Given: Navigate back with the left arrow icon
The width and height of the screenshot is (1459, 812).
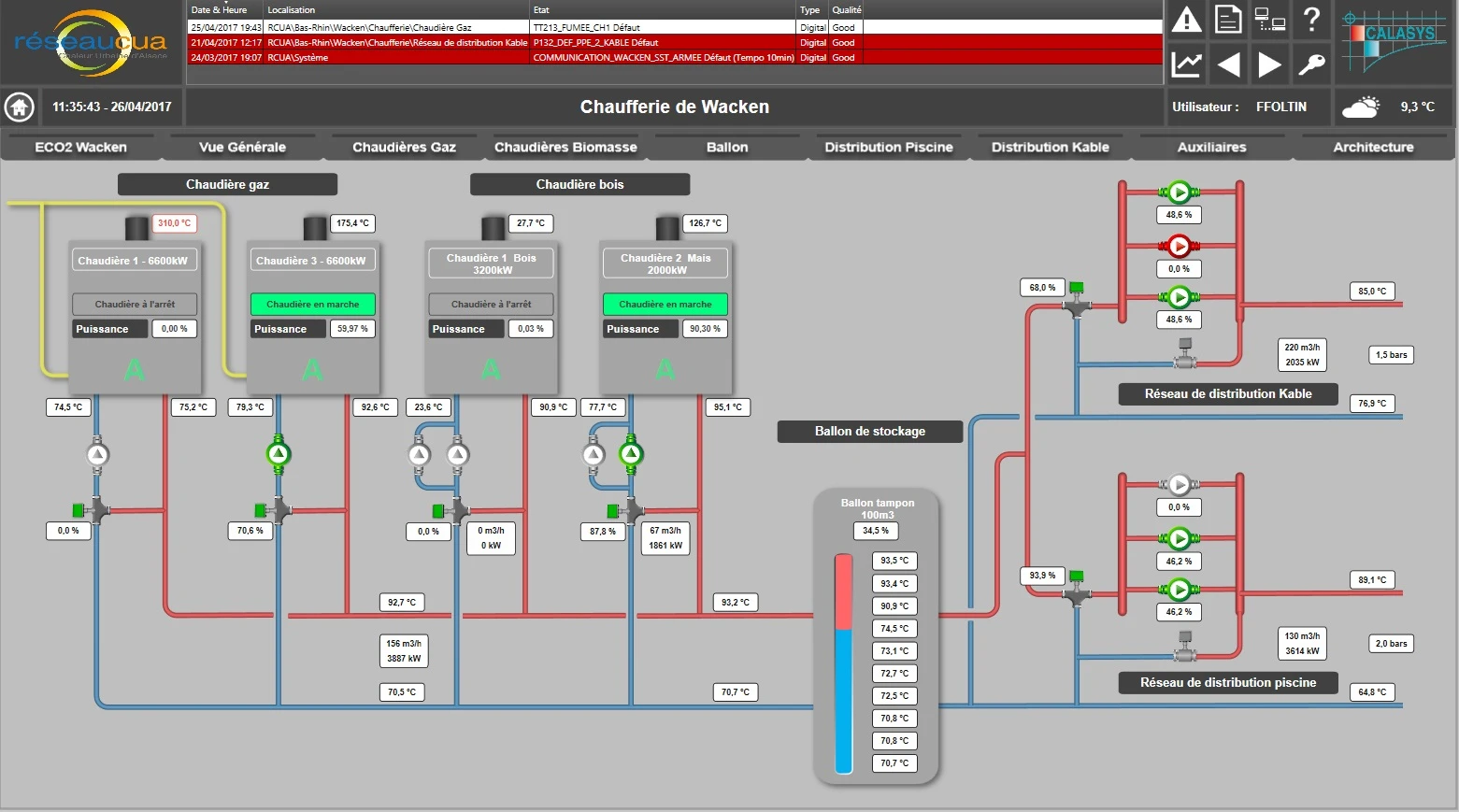Looking at the screenshot, I should [x=1227, y=64].
